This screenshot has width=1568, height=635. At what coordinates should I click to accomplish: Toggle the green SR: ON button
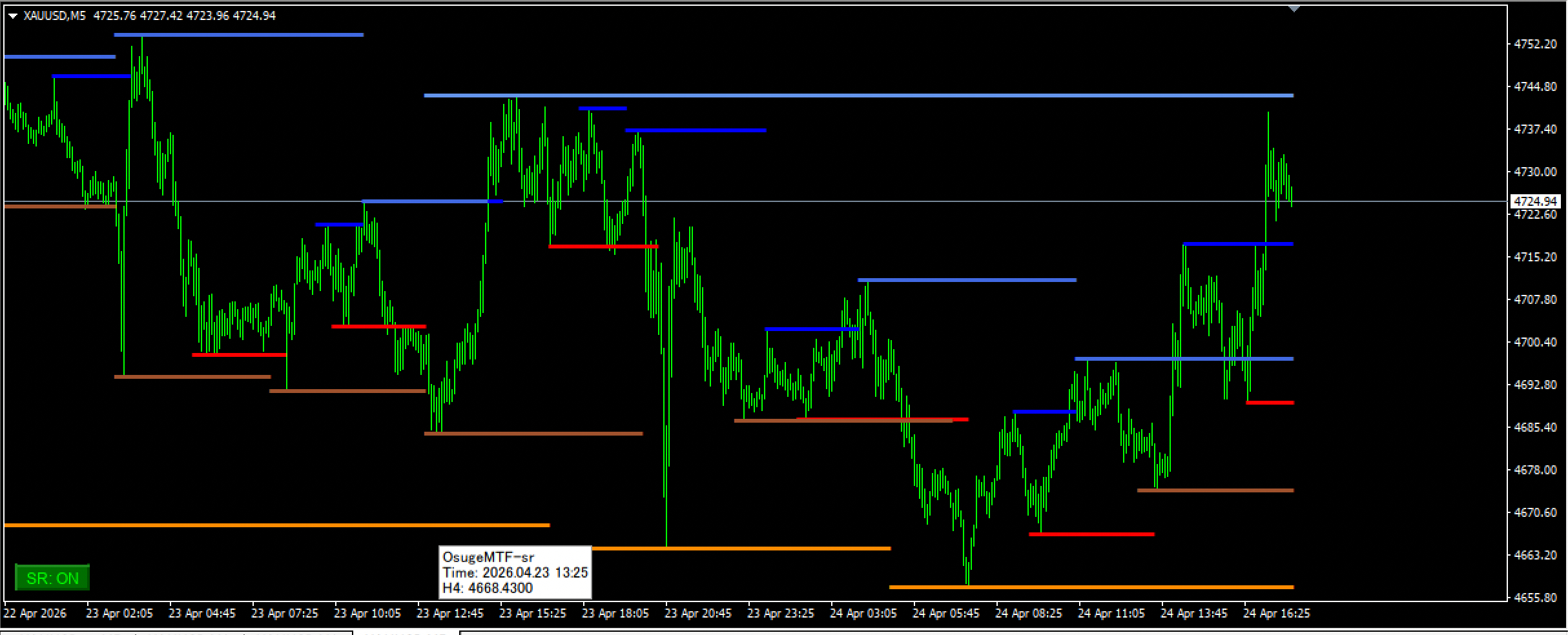pos(52,578)
